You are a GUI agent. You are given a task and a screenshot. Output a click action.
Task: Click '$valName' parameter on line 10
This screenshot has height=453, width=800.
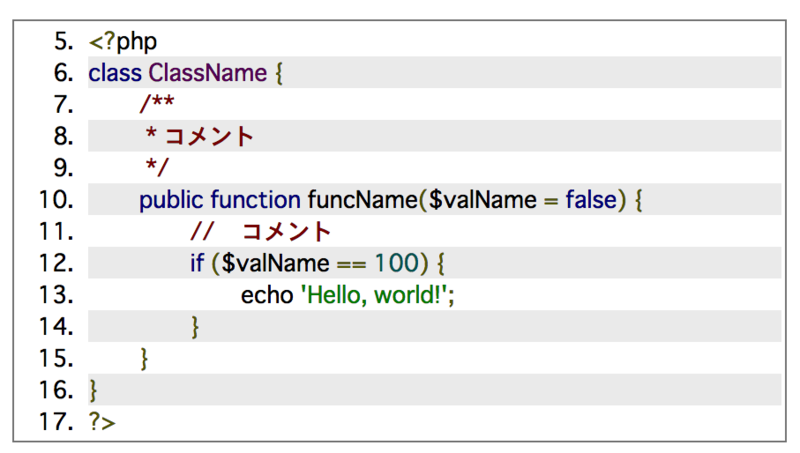pos(482,200)
